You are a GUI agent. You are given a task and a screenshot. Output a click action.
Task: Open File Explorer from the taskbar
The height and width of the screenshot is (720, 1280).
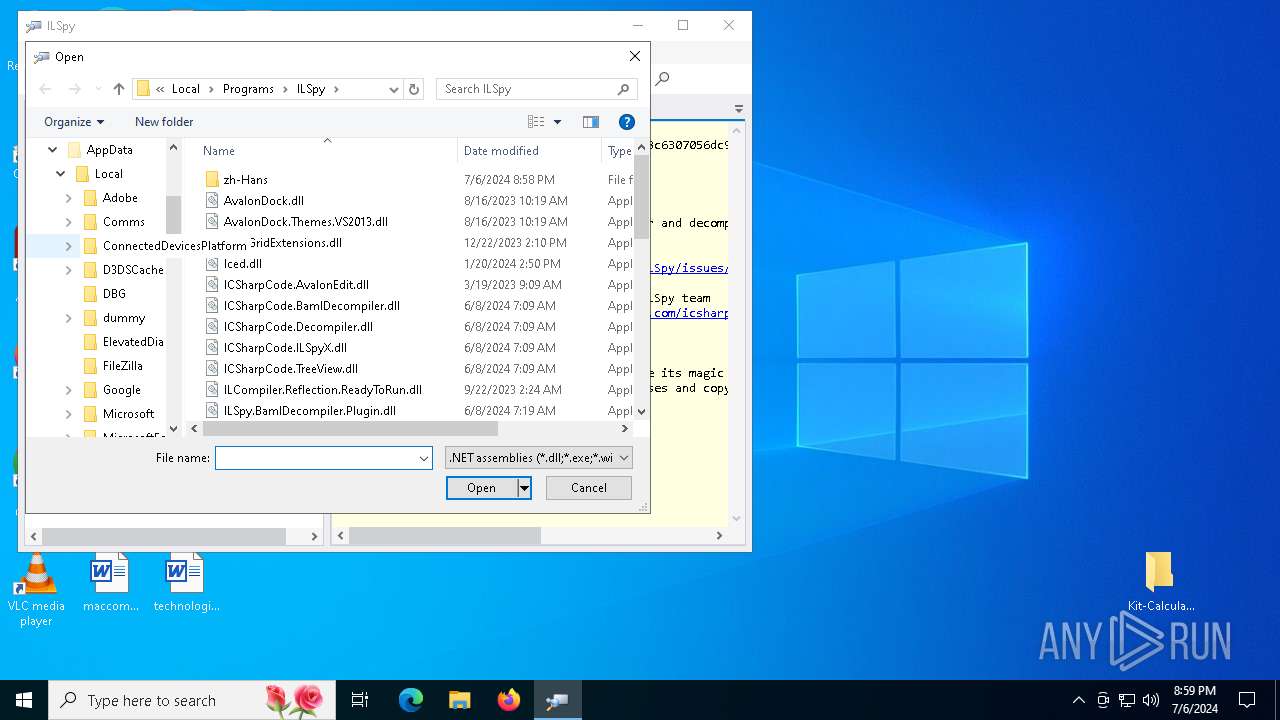460,700
